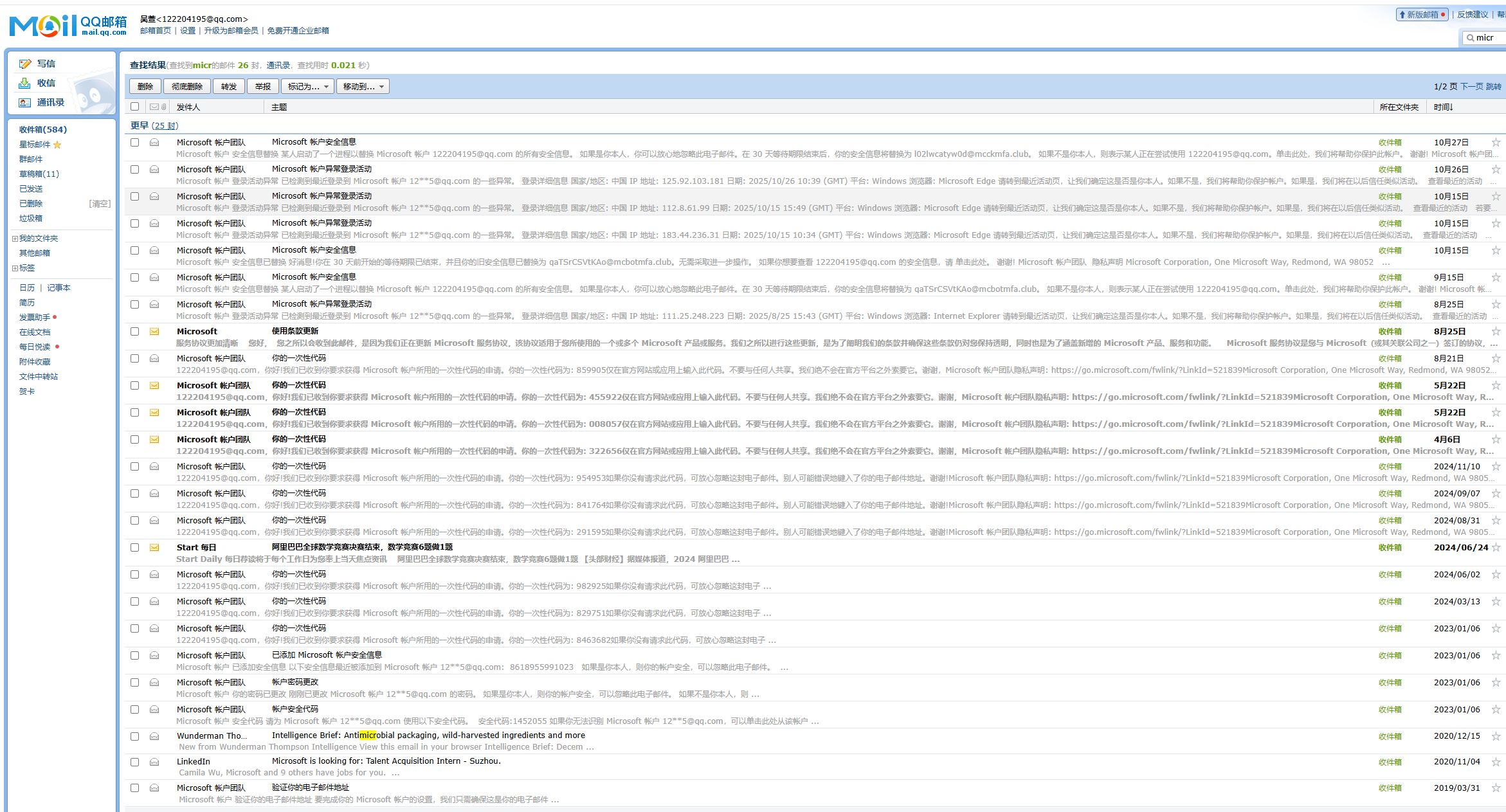Sort by the 时间 column header
Viewport: 1506px width, 812px height.
[1442, 107]
